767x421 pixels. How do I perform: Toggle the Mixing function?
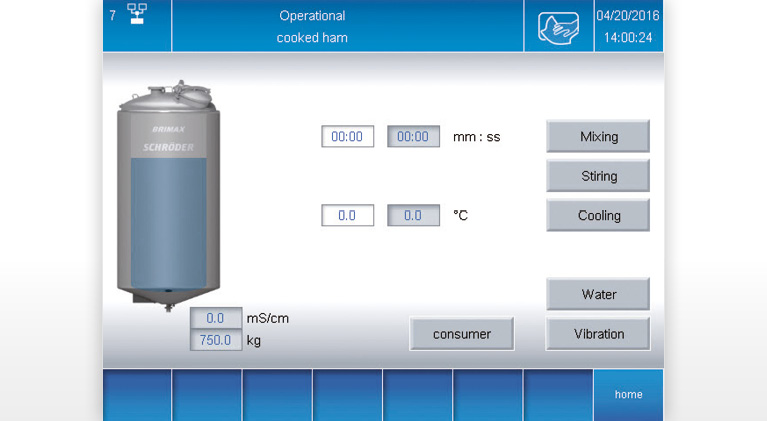point(598,136)
